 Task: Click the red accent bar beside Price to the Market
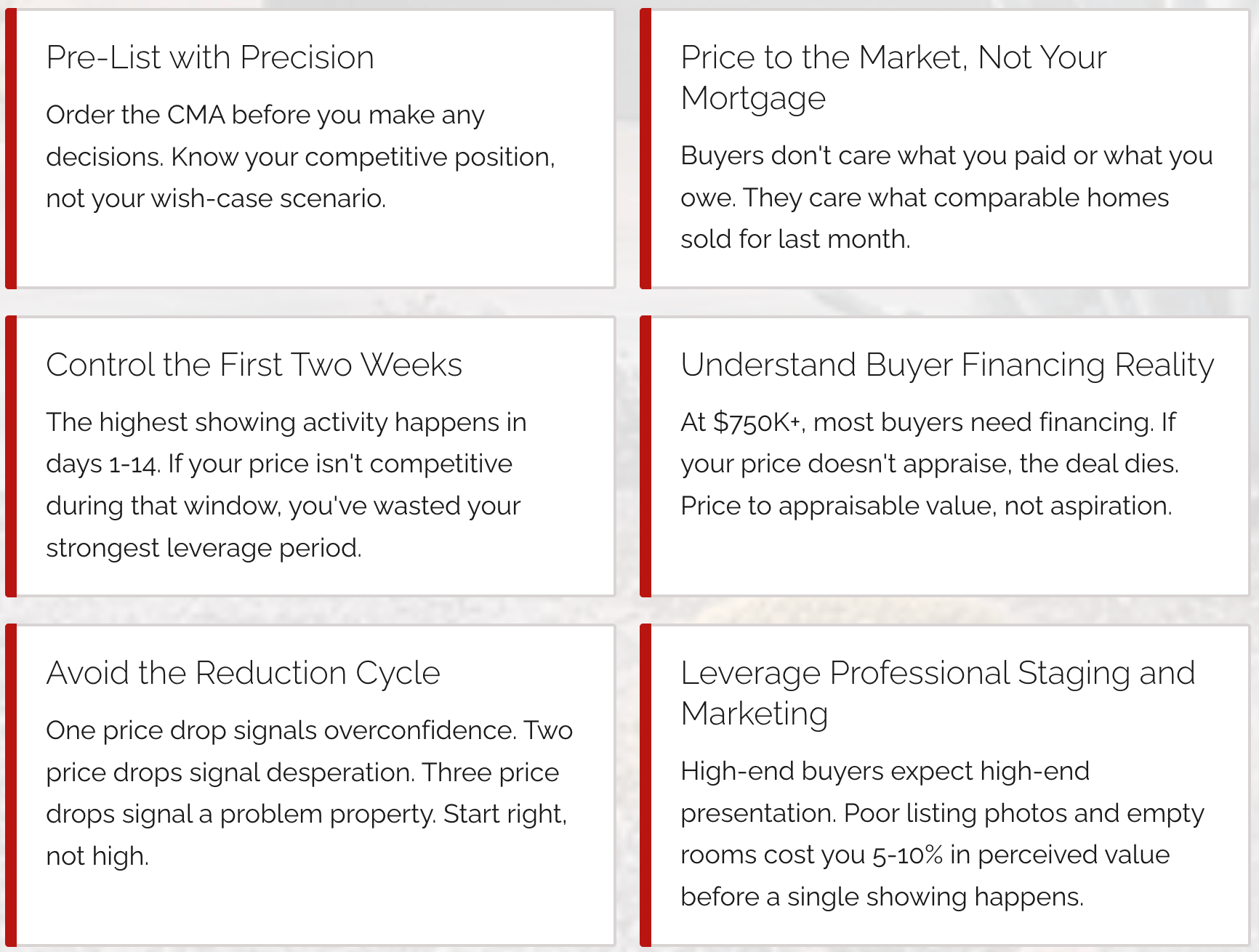[645, 149]
